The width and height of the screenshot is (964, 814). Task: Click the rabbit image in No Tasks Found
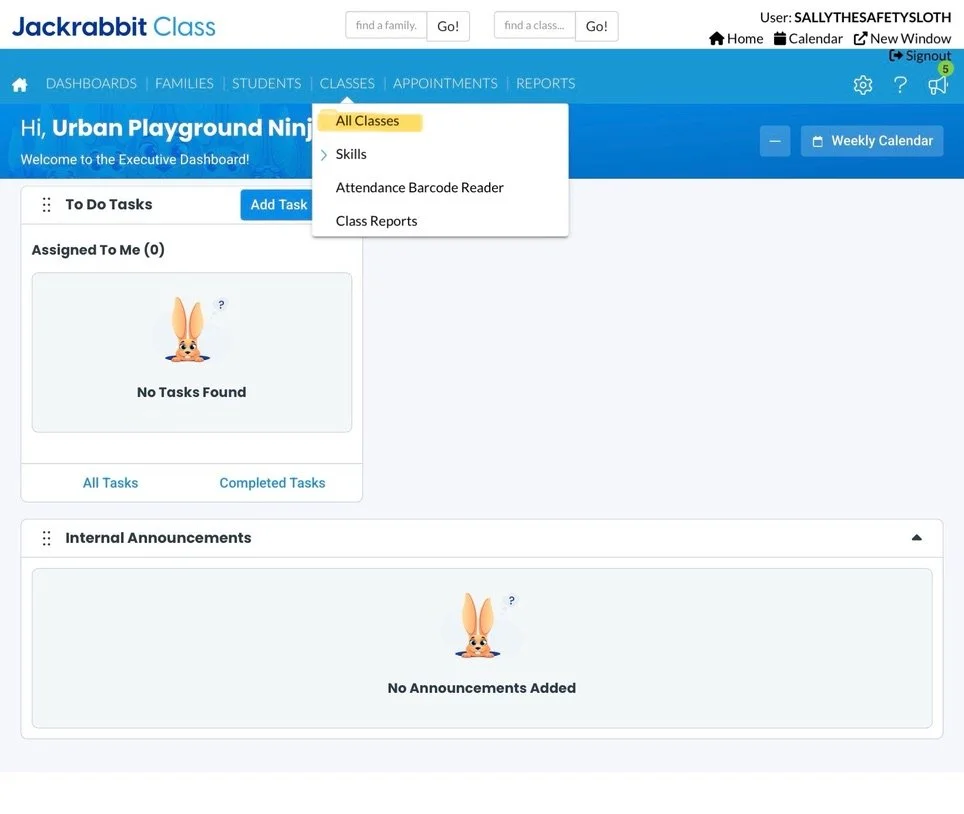(x=189, y=330)
